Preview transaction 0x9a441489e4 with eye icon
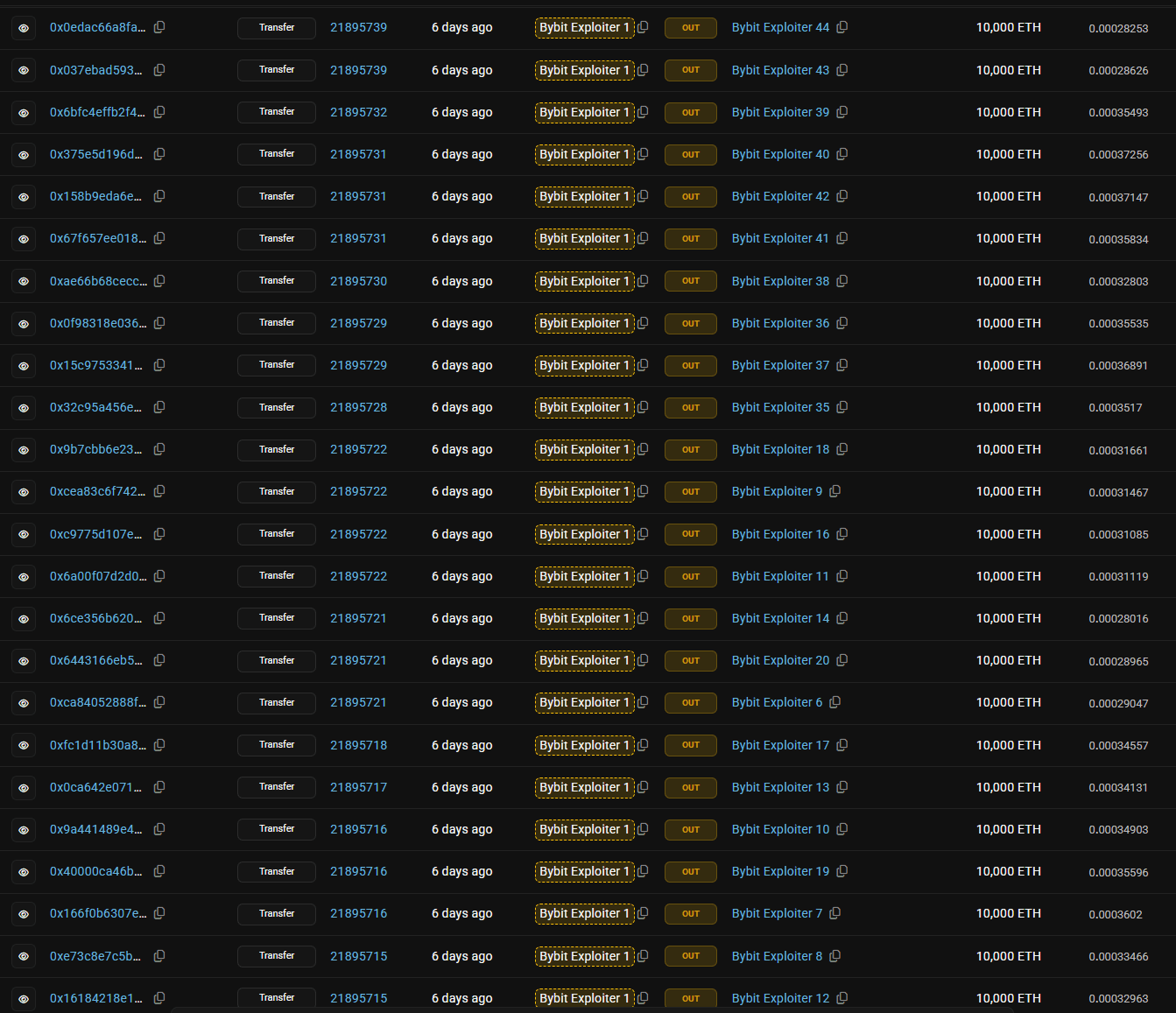The width and height of the screenshot is (1176, 1013). [24, 830]
